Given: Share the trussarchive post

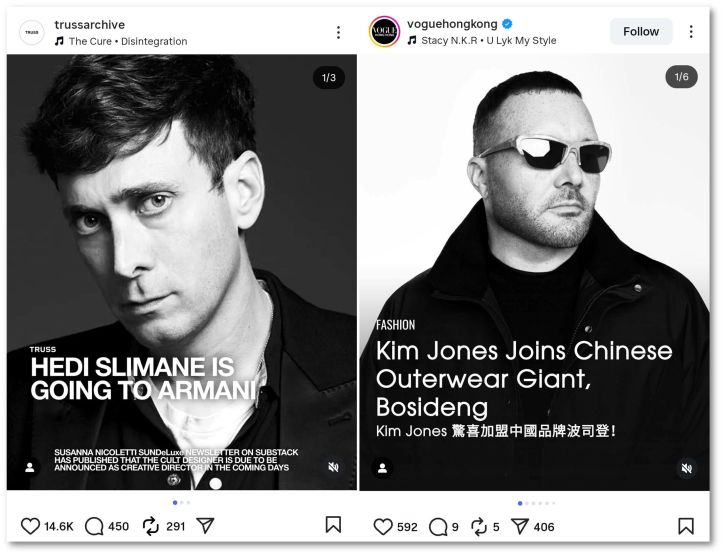Looking at the screenshot, I should (x=205, y=526).
